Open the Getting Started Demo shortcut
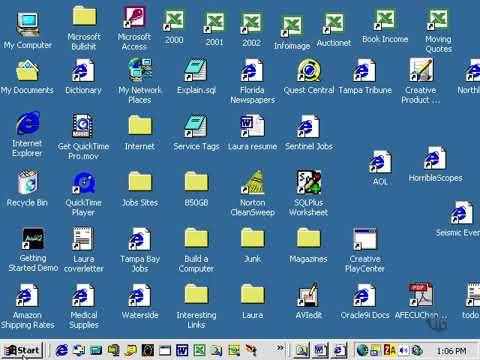 [x=33, y=239]
